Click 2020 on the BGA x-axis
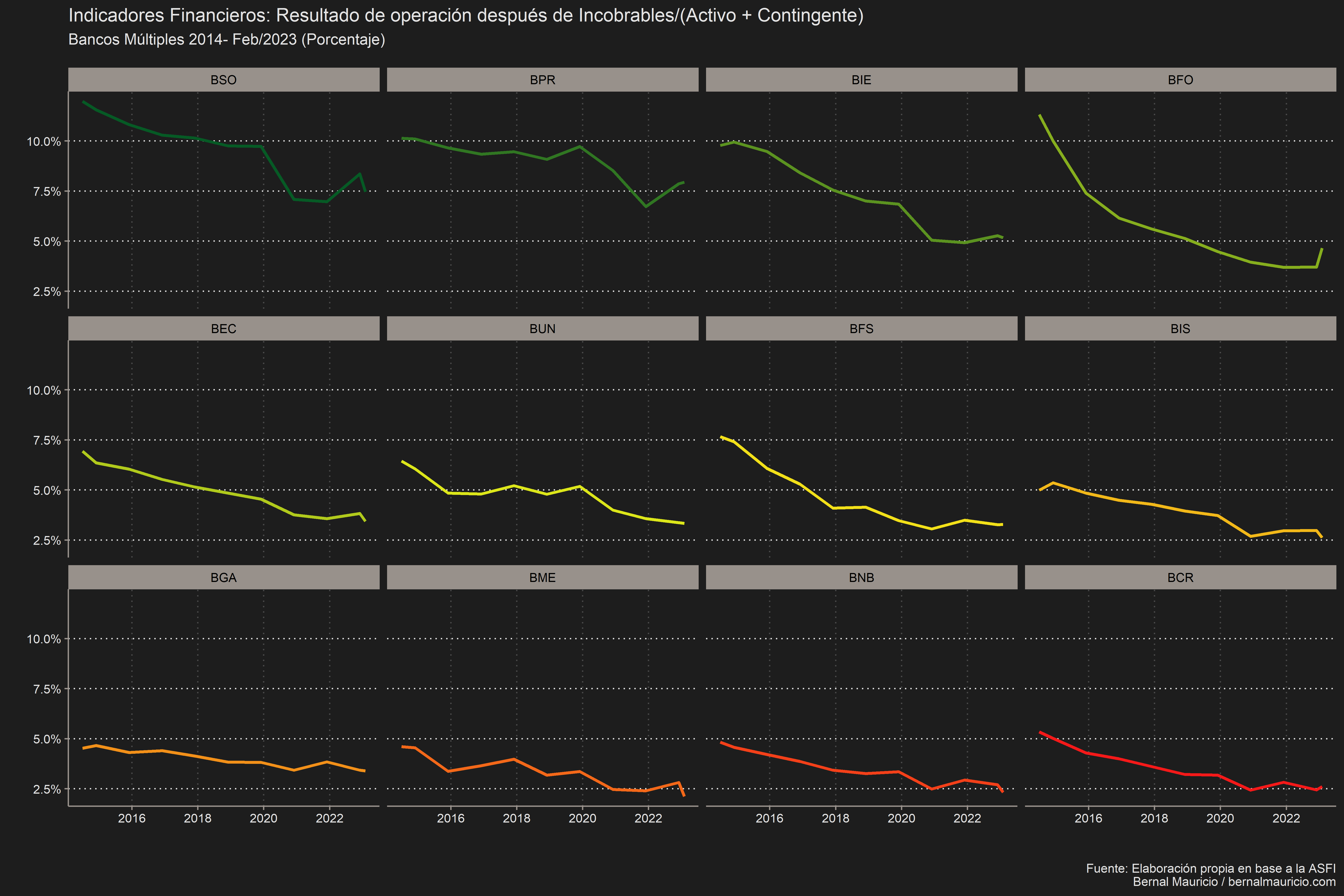 [x=263, y=818]
